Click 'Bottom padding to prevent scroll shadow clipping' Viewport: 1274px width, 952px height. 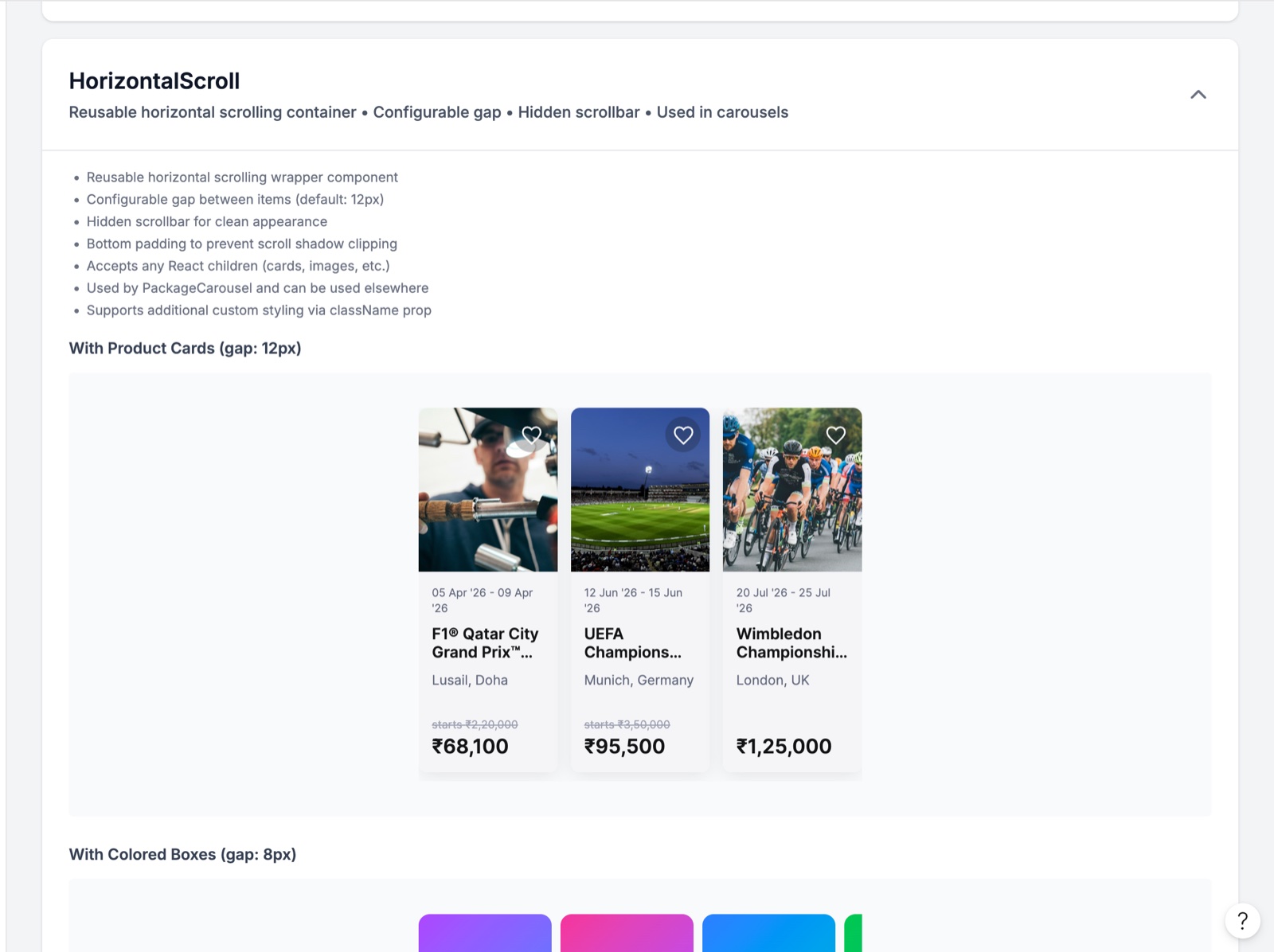click(x=242, y=244)
